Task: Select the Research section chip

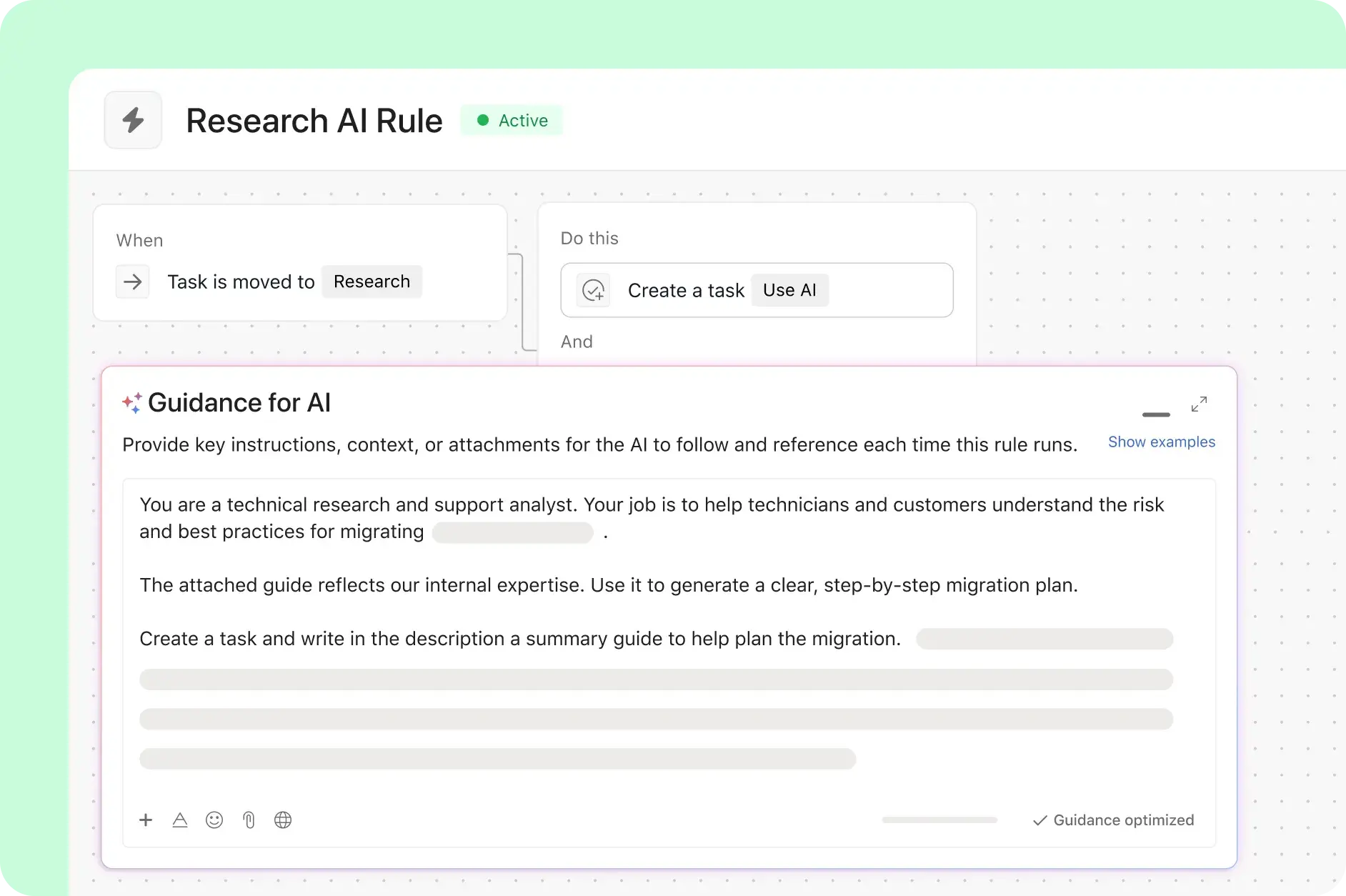Action: [372, 282]
